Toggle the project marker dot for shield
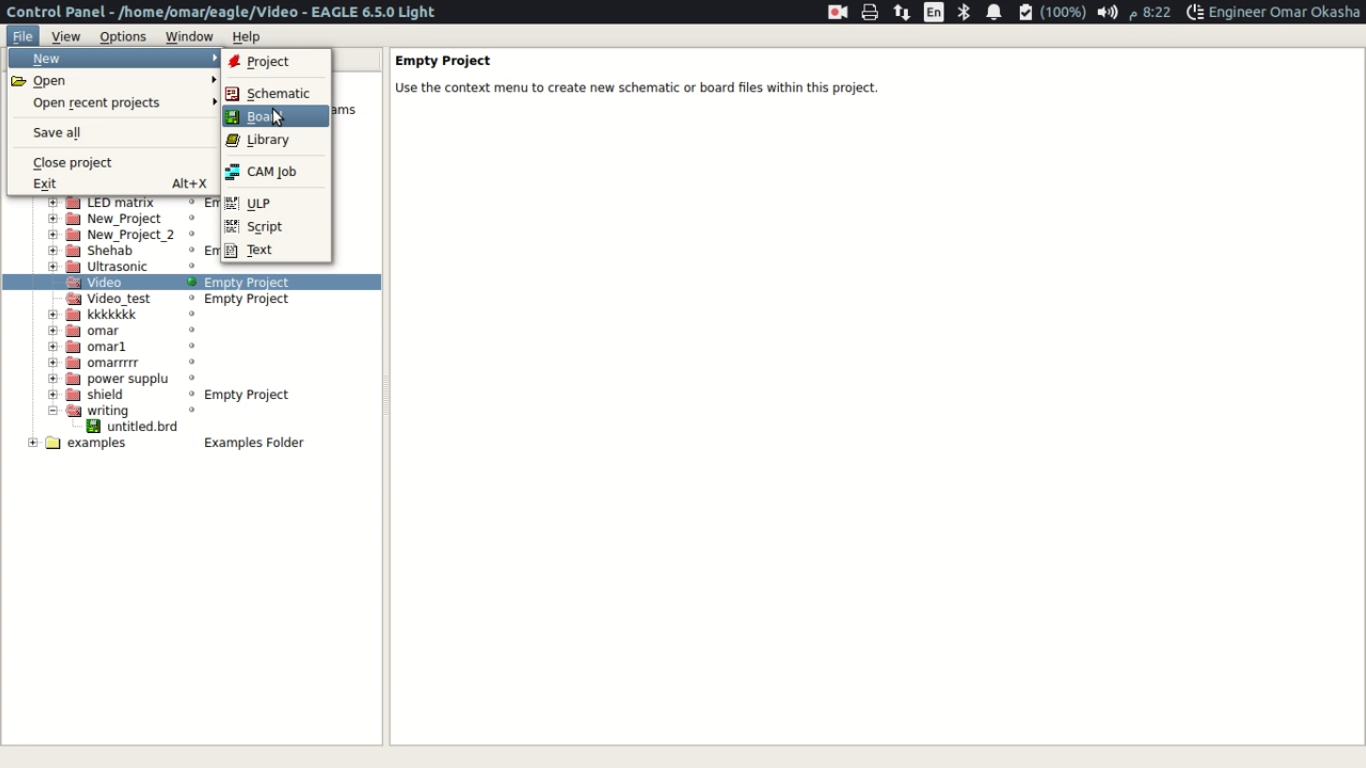This screenshot has height=768, width=1366. (192, 394)
